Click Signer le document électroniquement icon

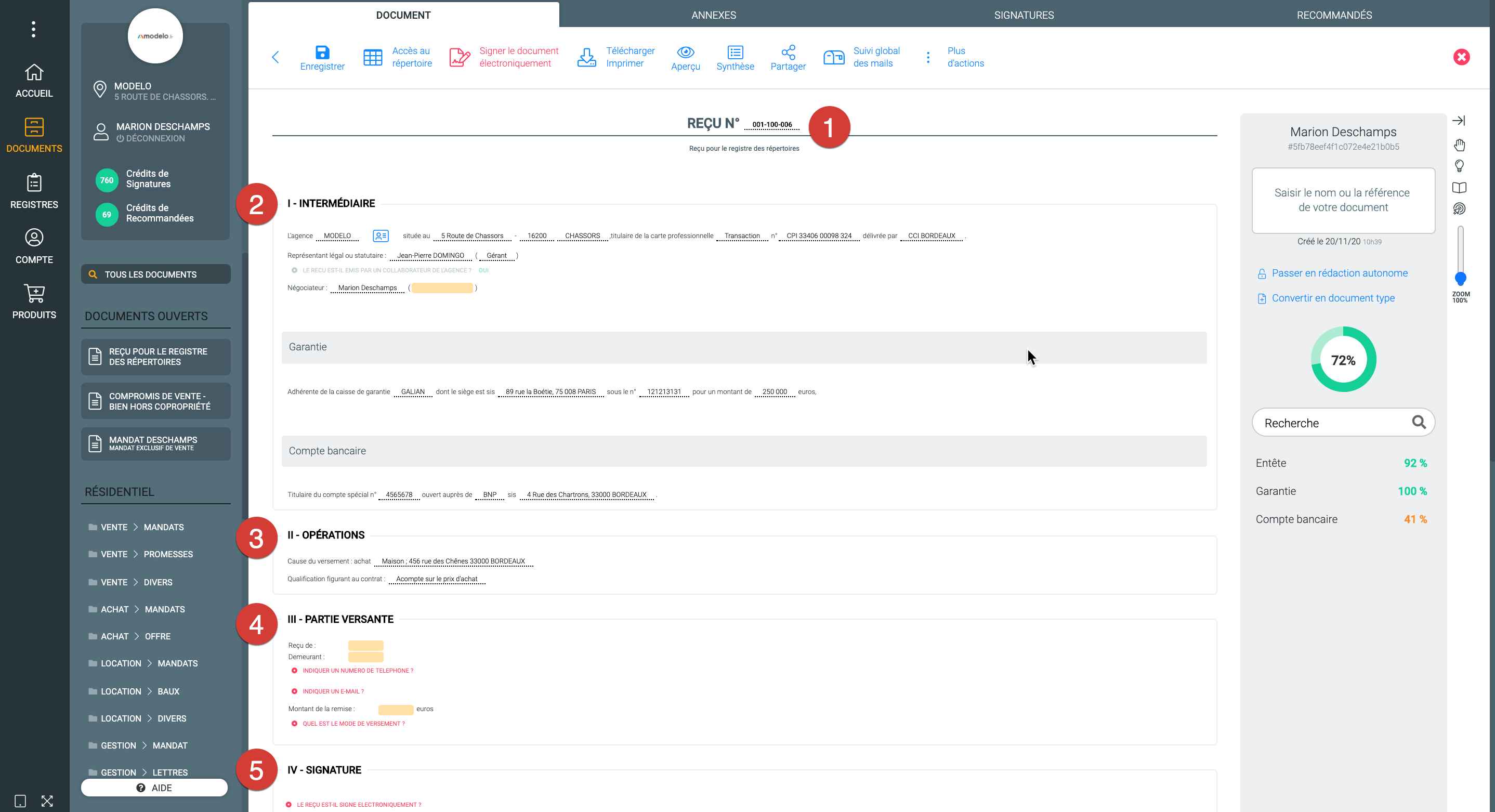(460, 57)
